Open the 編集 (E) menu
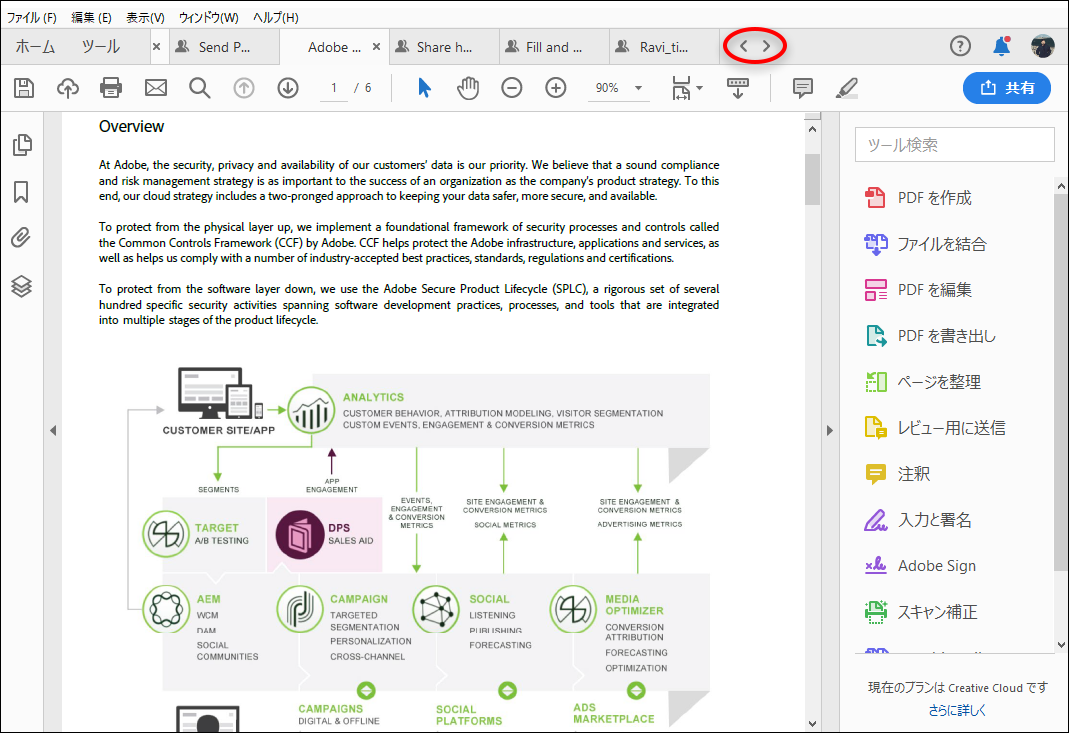This screenshot has width=1069, height=733. pyautogui.click(x=91, y=17)
